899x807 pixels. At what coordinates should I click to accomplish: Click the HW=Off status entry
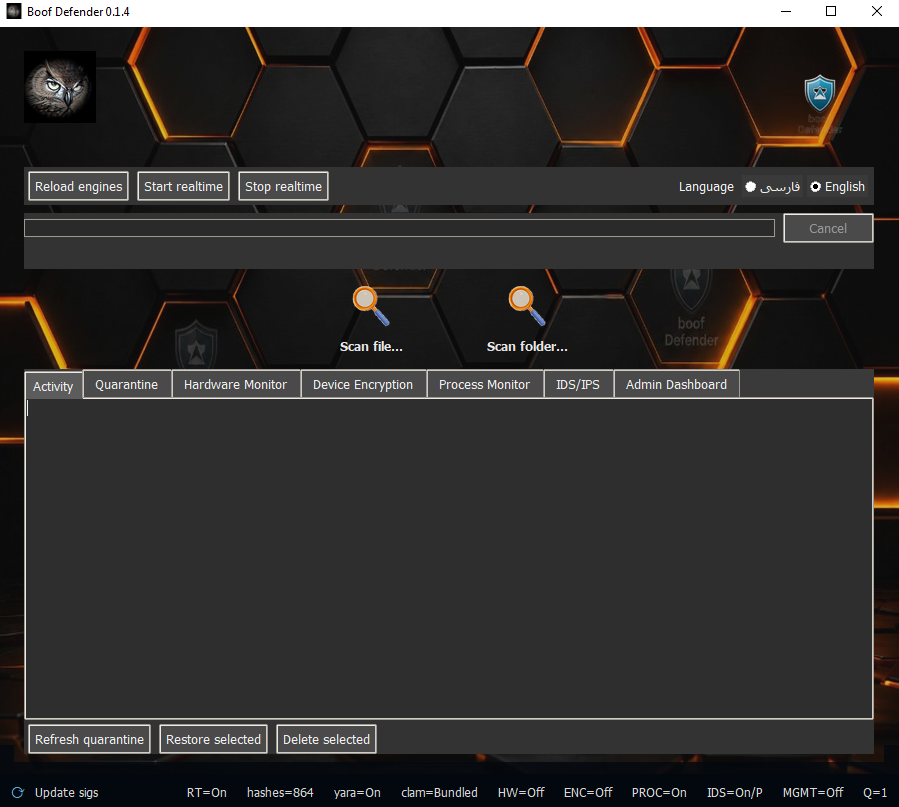click(x=521, y=793)
